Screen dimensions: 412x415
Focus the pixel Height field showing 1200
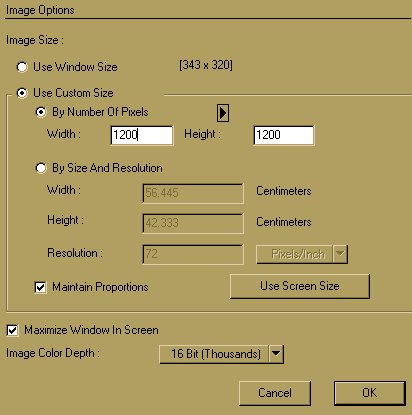pyautogui.click(x=284, y=135)
